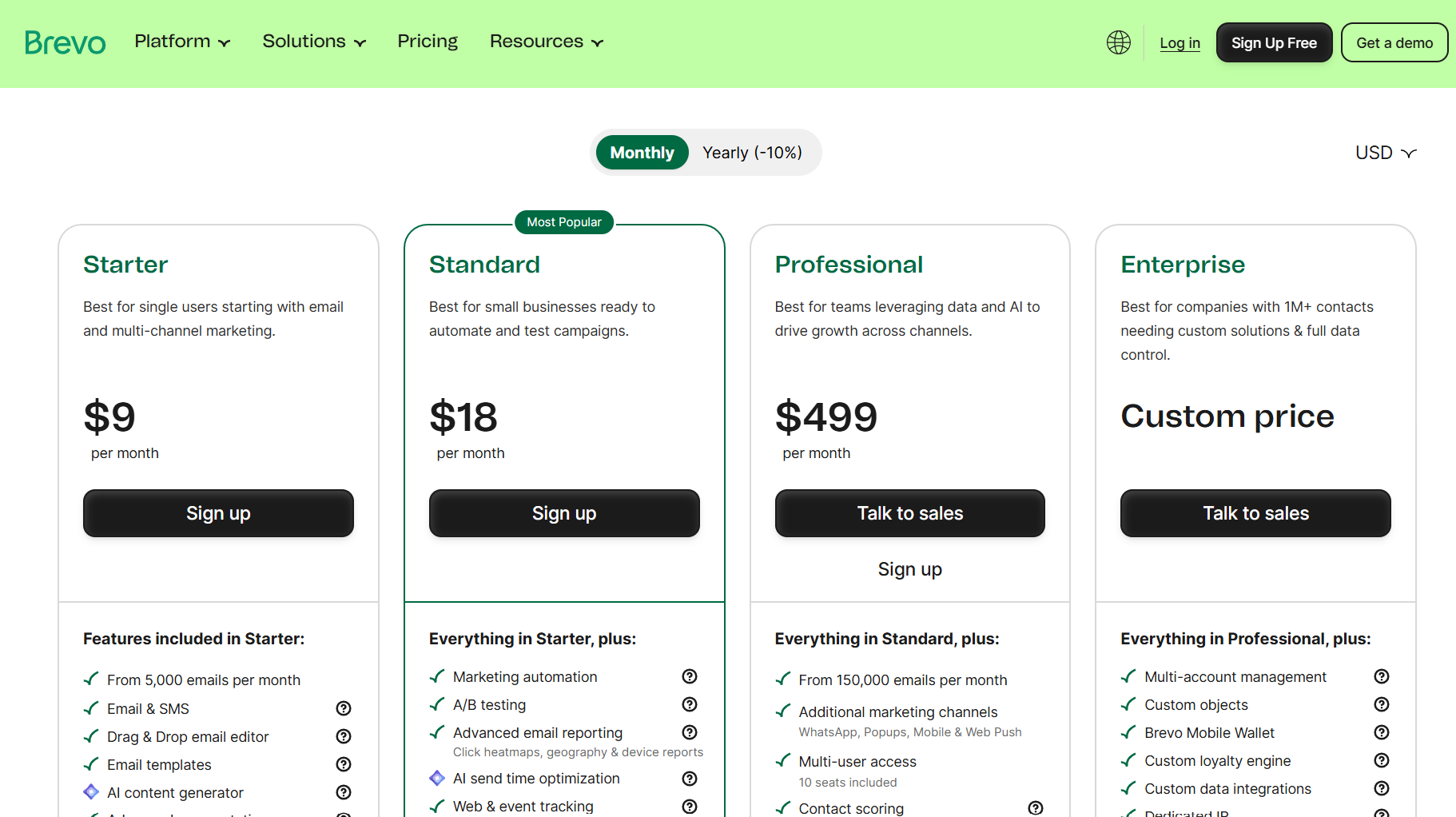This screenshot has height=817, width=1456.
Task: Click the Log in link
Action: pyautogui.click(x=1180, y=43)
